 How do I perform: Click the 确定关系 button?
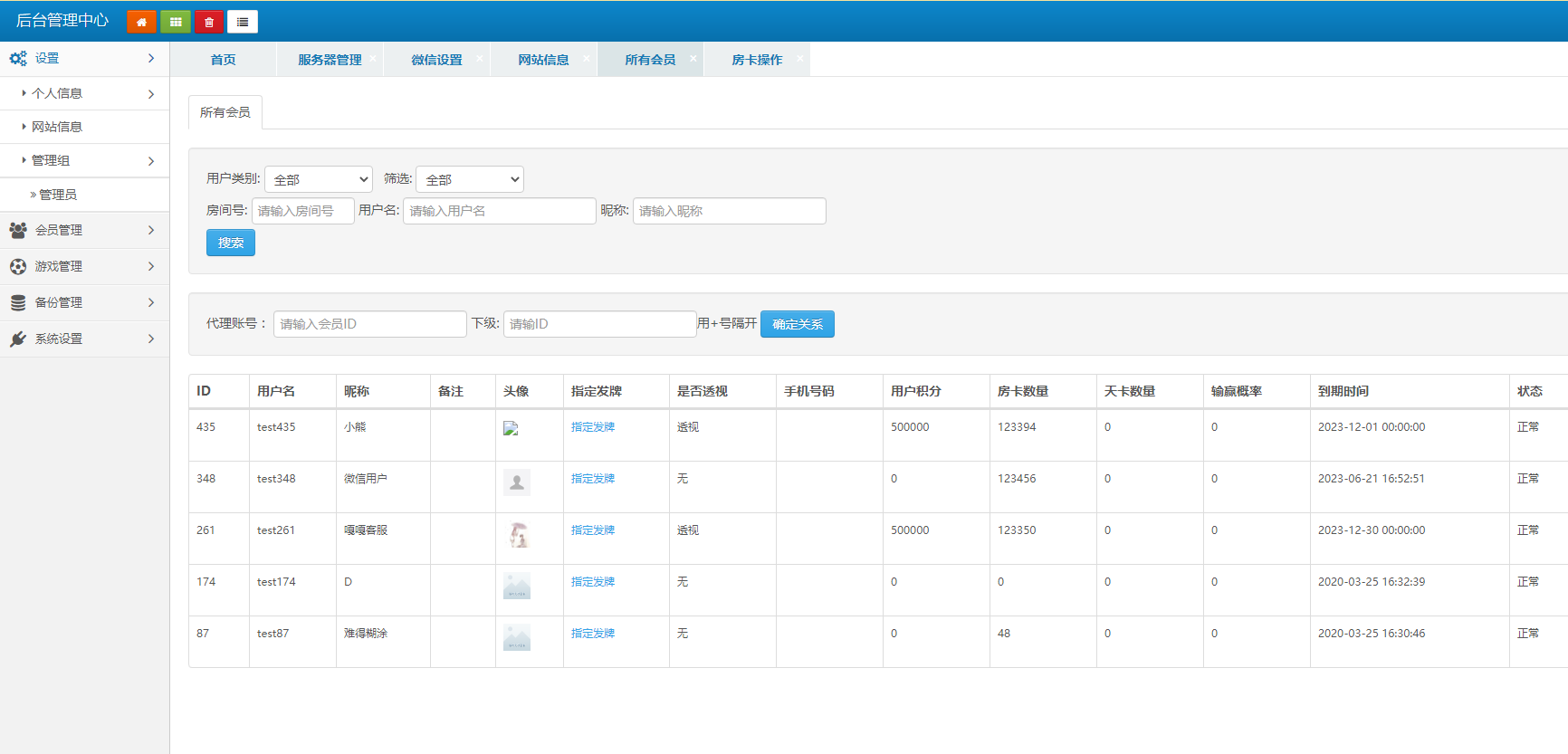[798, 324]
